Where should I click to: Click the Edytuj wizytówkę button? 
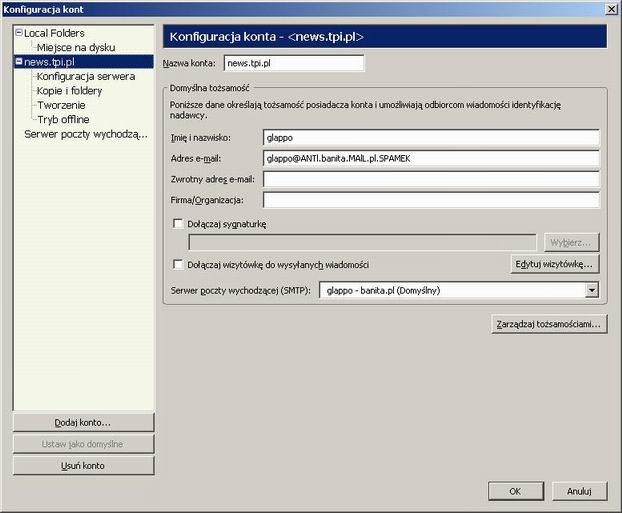[555, 264]
